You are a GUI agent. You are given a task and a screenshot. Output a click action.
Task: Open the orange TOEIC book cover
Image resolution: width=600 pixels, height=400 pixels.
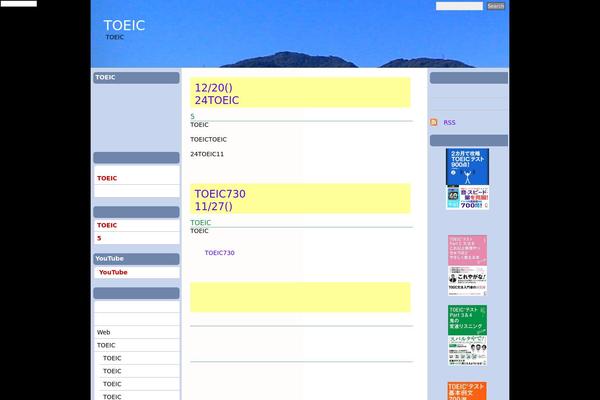click(467, 391)
